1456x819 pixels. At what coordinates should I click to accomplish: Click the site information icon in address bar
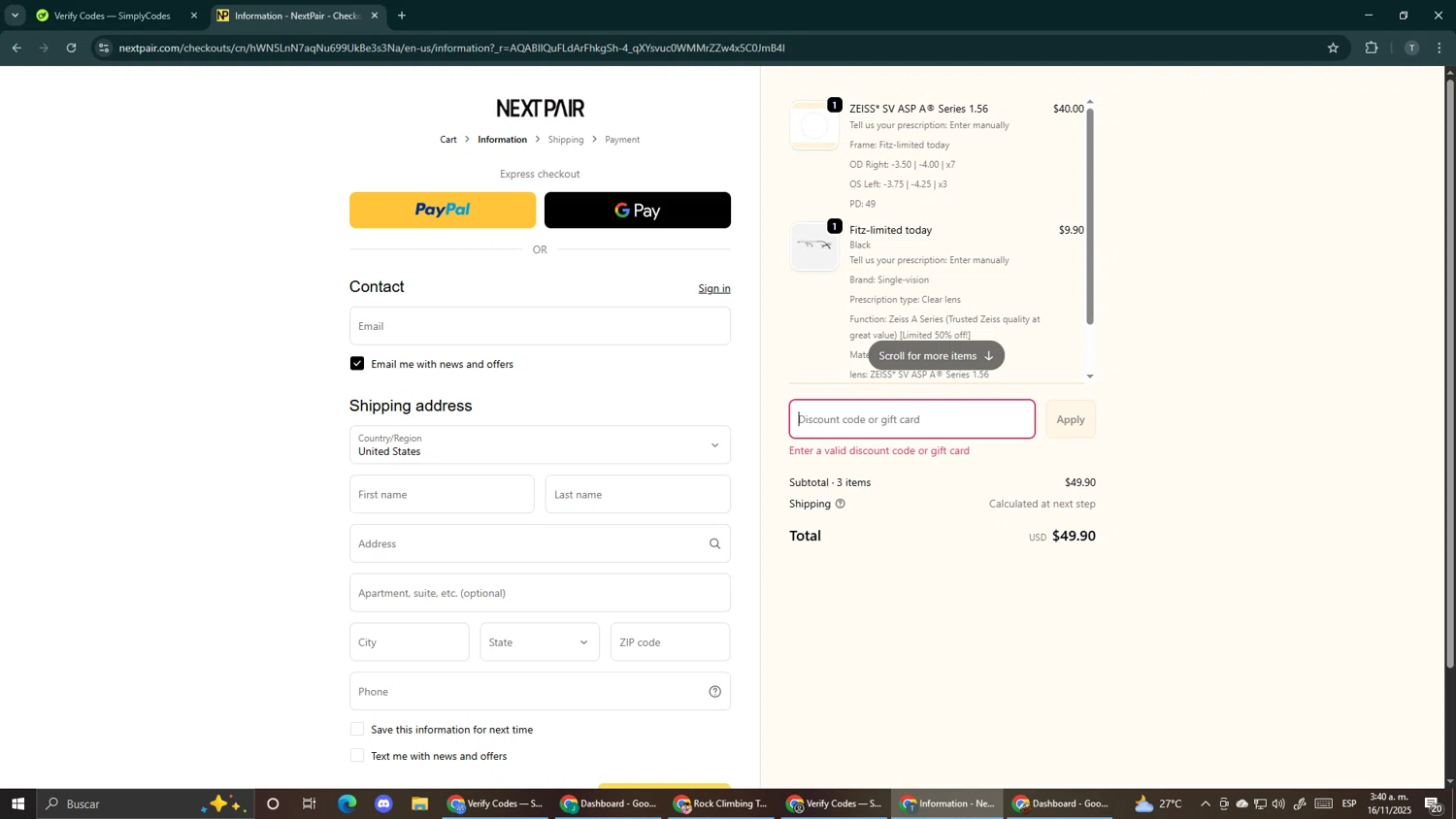coord(105,48)
